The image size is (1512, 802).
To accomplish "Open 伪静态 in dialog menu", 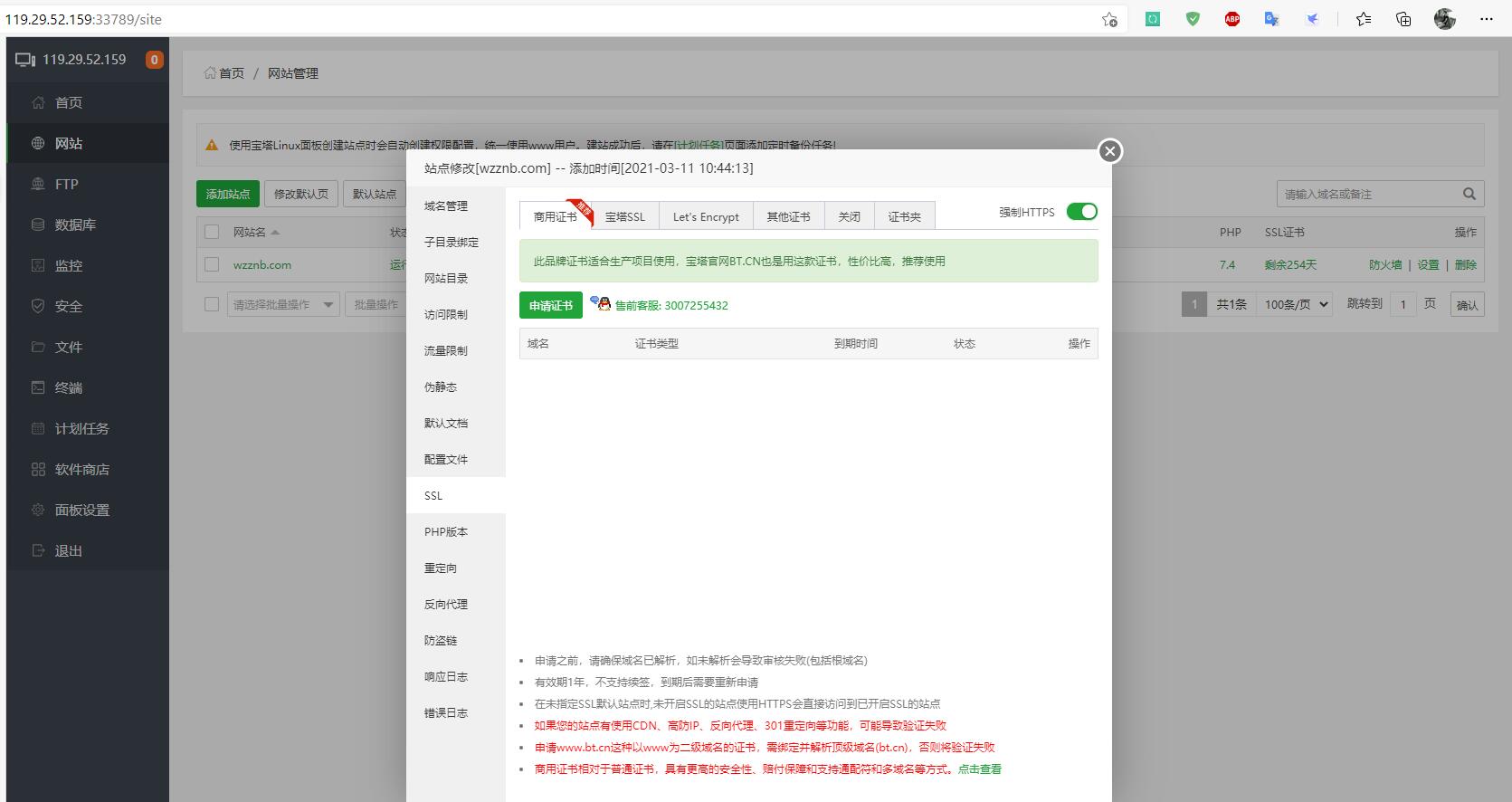I will point(456,387).
